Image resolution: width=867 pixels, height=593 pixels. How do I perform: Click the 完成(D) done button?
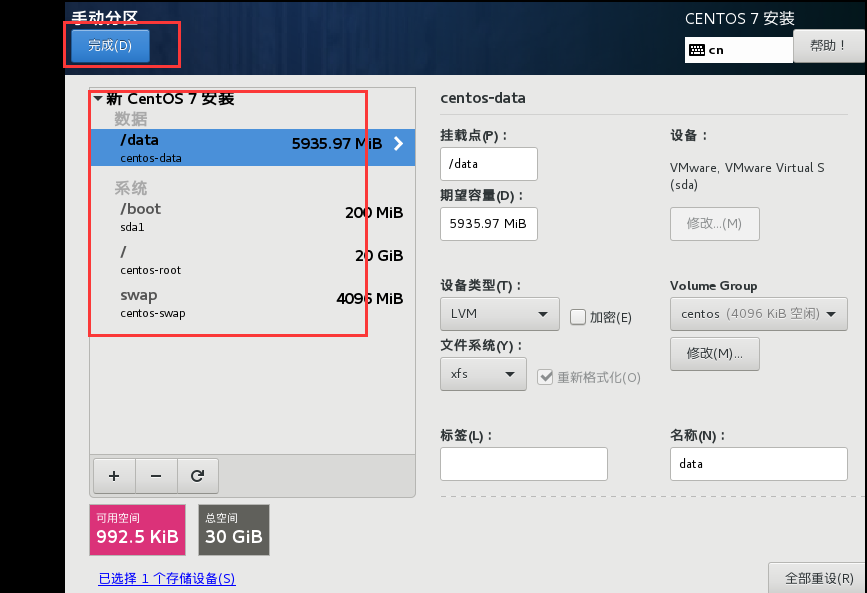(110, 45)
